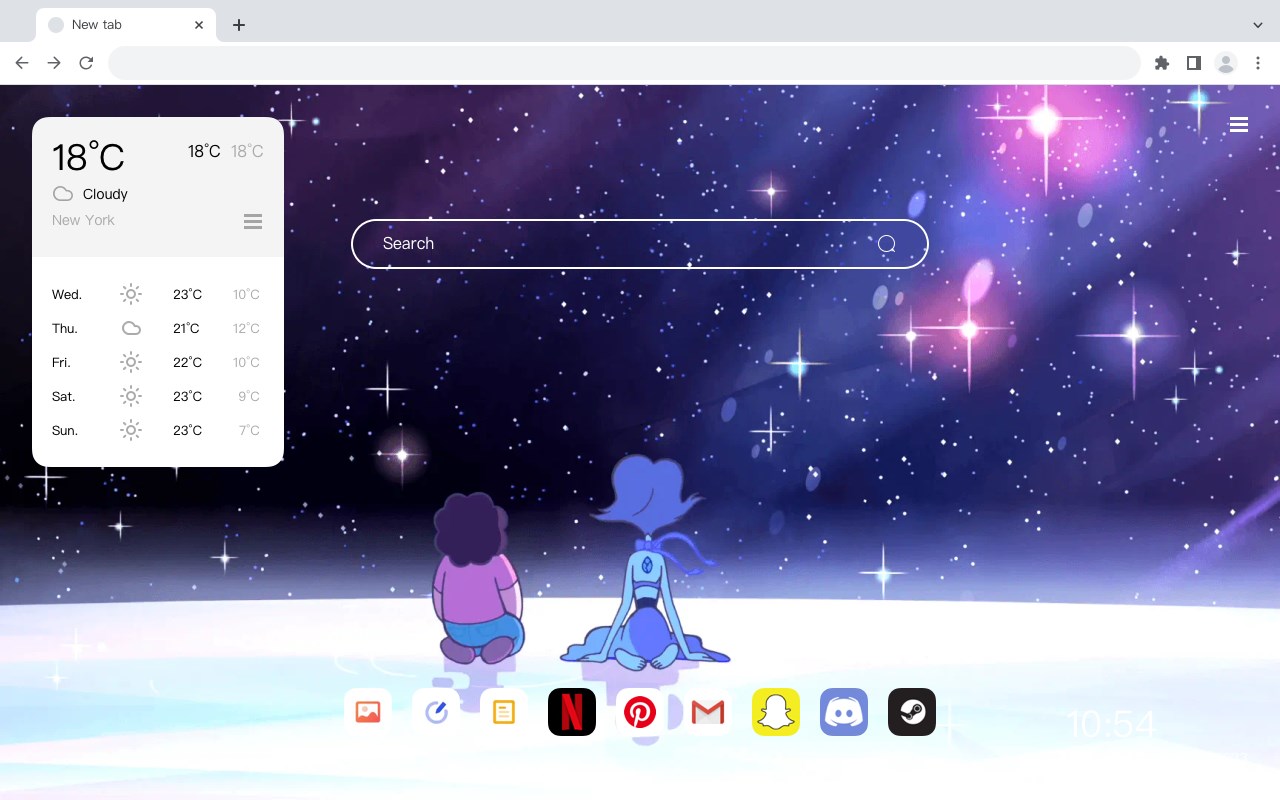Screen dimensions: 1280x800
Task: Close the New tab tab
Action: [200, 25]
